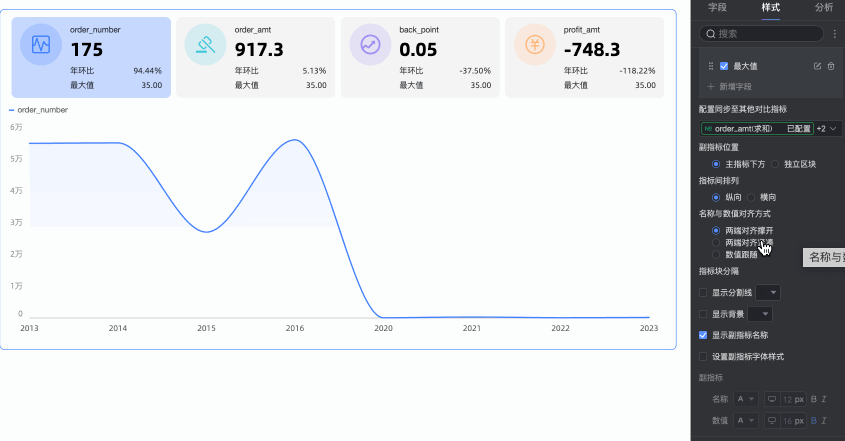The image size is (845, 441).
Task: Select the 独立区块 radio option
Action: click(775, 164)
